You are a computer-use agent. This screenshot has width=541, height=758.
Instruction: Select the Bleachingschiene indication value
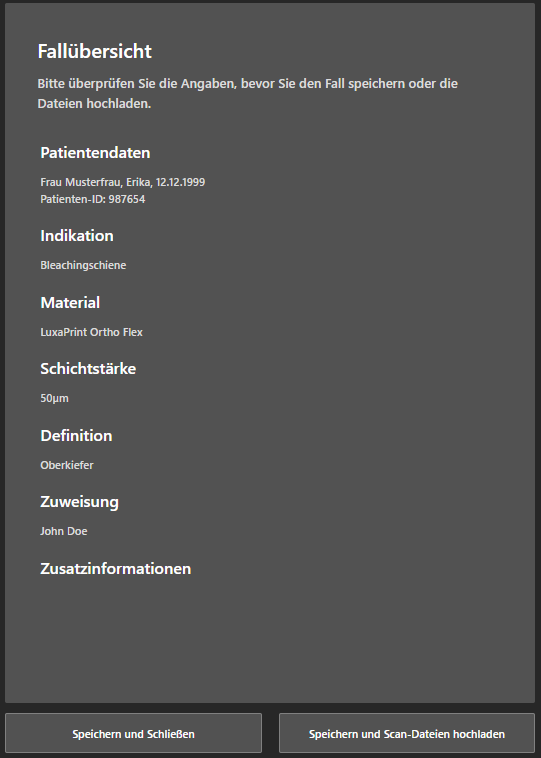(83, 265)
